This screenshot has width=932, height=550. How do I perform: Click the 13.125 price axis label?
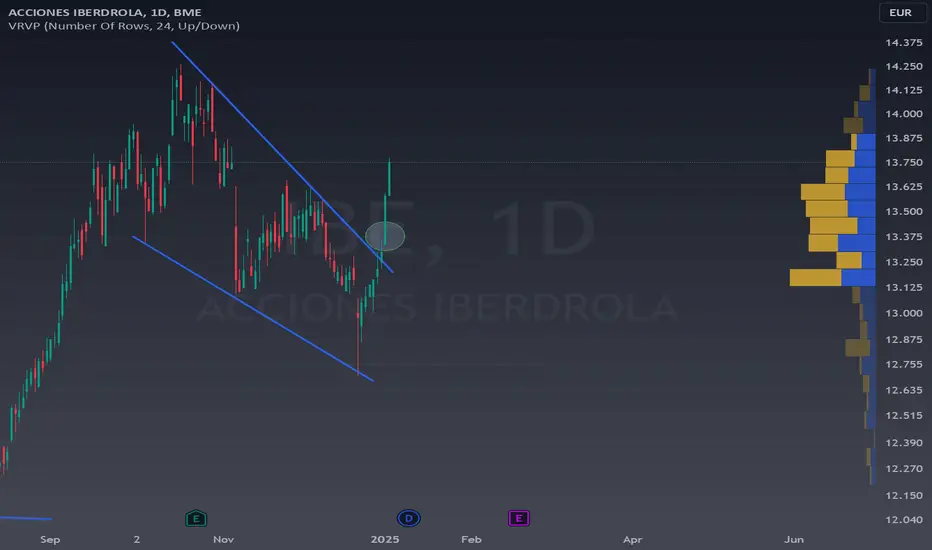903,287
